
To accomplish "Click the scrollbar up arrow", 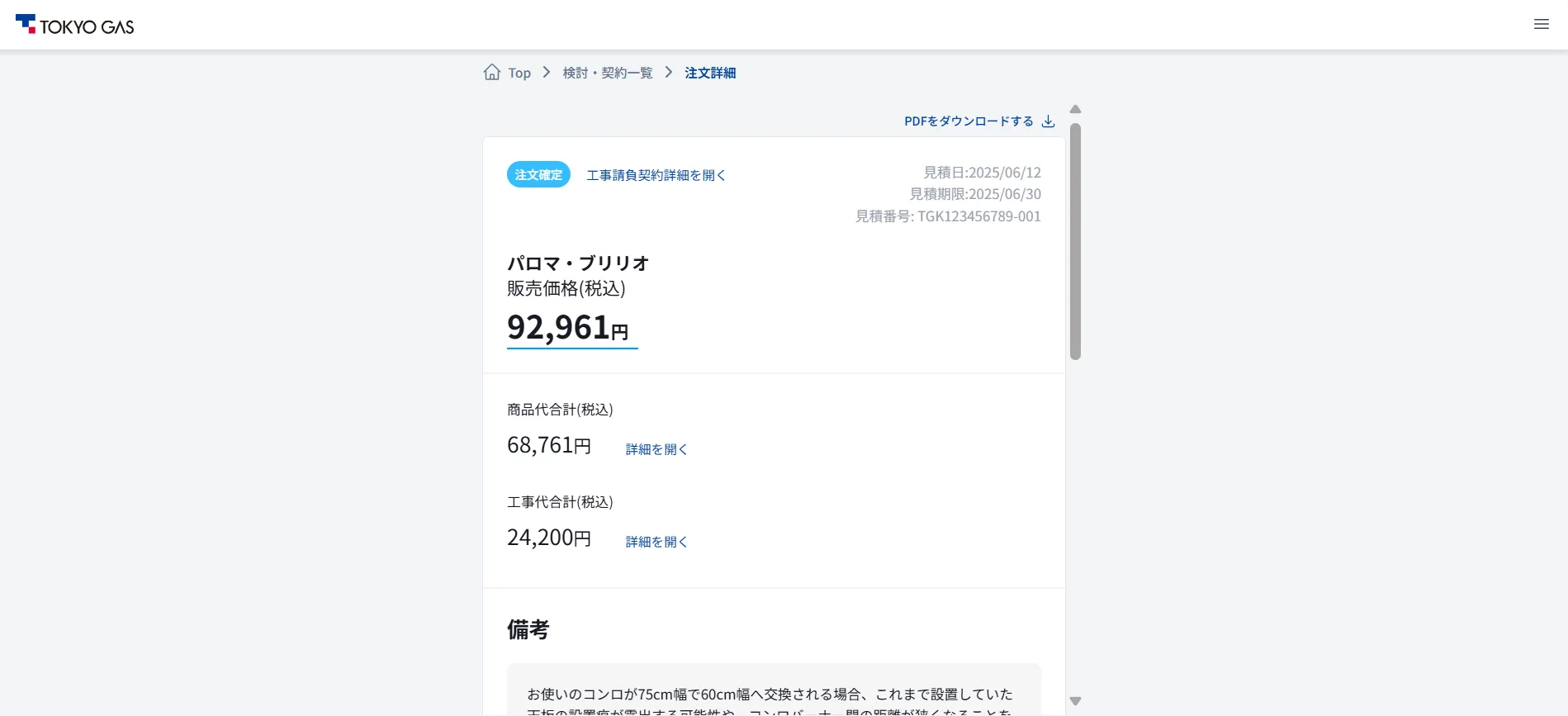I will pyautogui.click(x=1075, y=109).
